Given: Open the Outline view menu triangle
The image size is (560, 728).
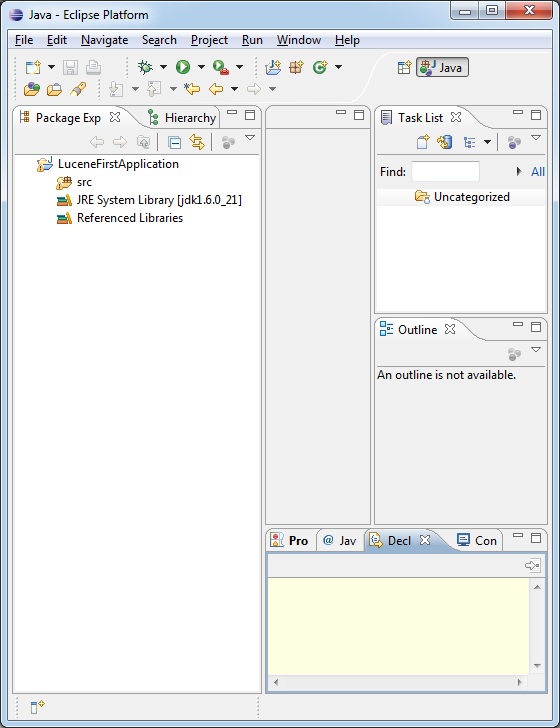Looking at the screenshot, I should tap(536, 350).
